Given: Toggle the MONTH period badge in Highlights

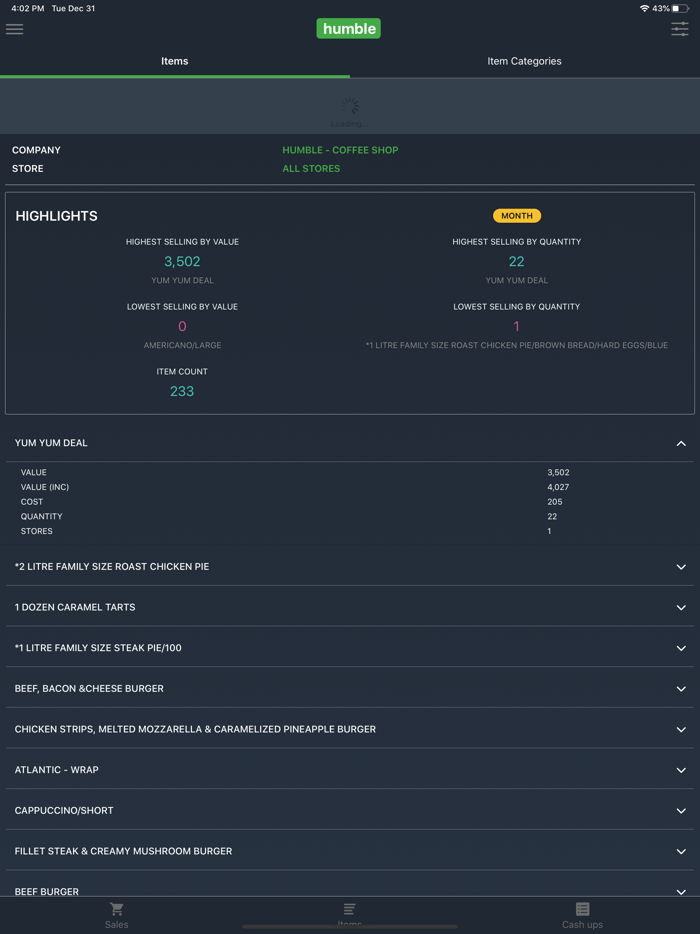Looking at the screenshot, I should point(516,215).
